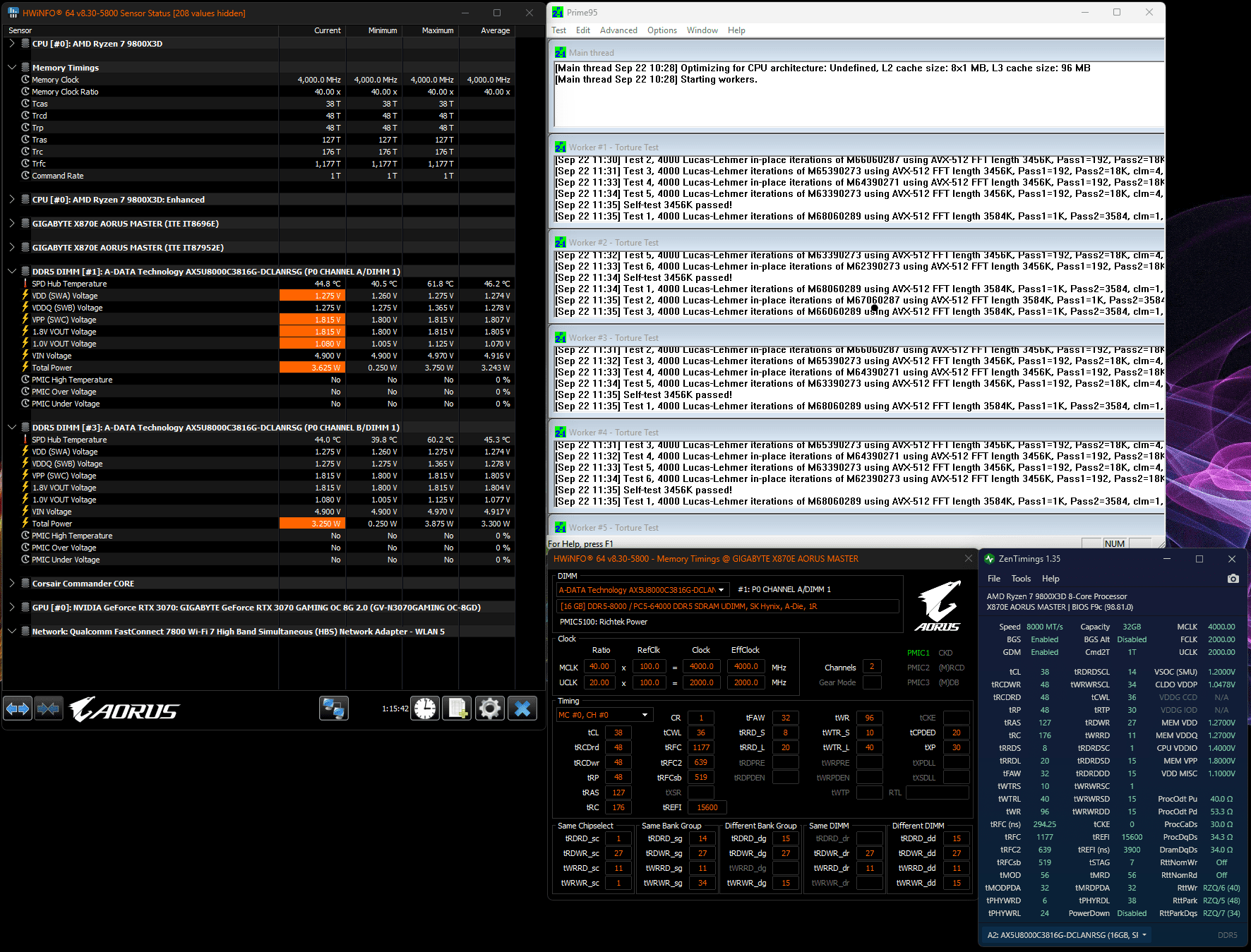Collapse the DDR5 DIMM [#3] section
1251x952 pixels.
pyautogui.click(x=11, y=428)
